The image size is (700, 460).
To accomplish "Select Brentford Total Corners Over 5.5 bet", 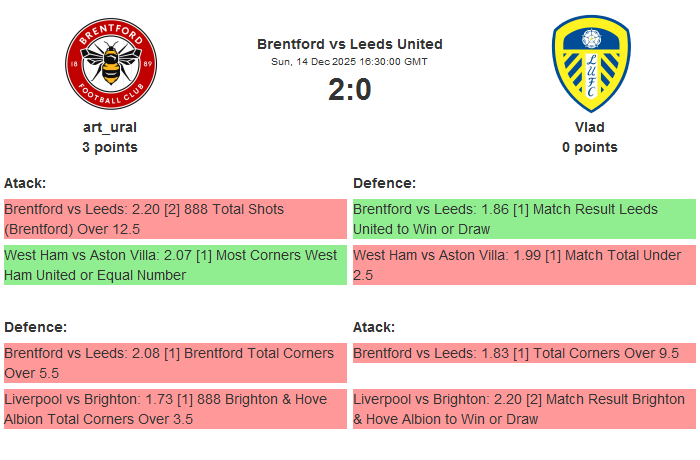I will (175, 363).
